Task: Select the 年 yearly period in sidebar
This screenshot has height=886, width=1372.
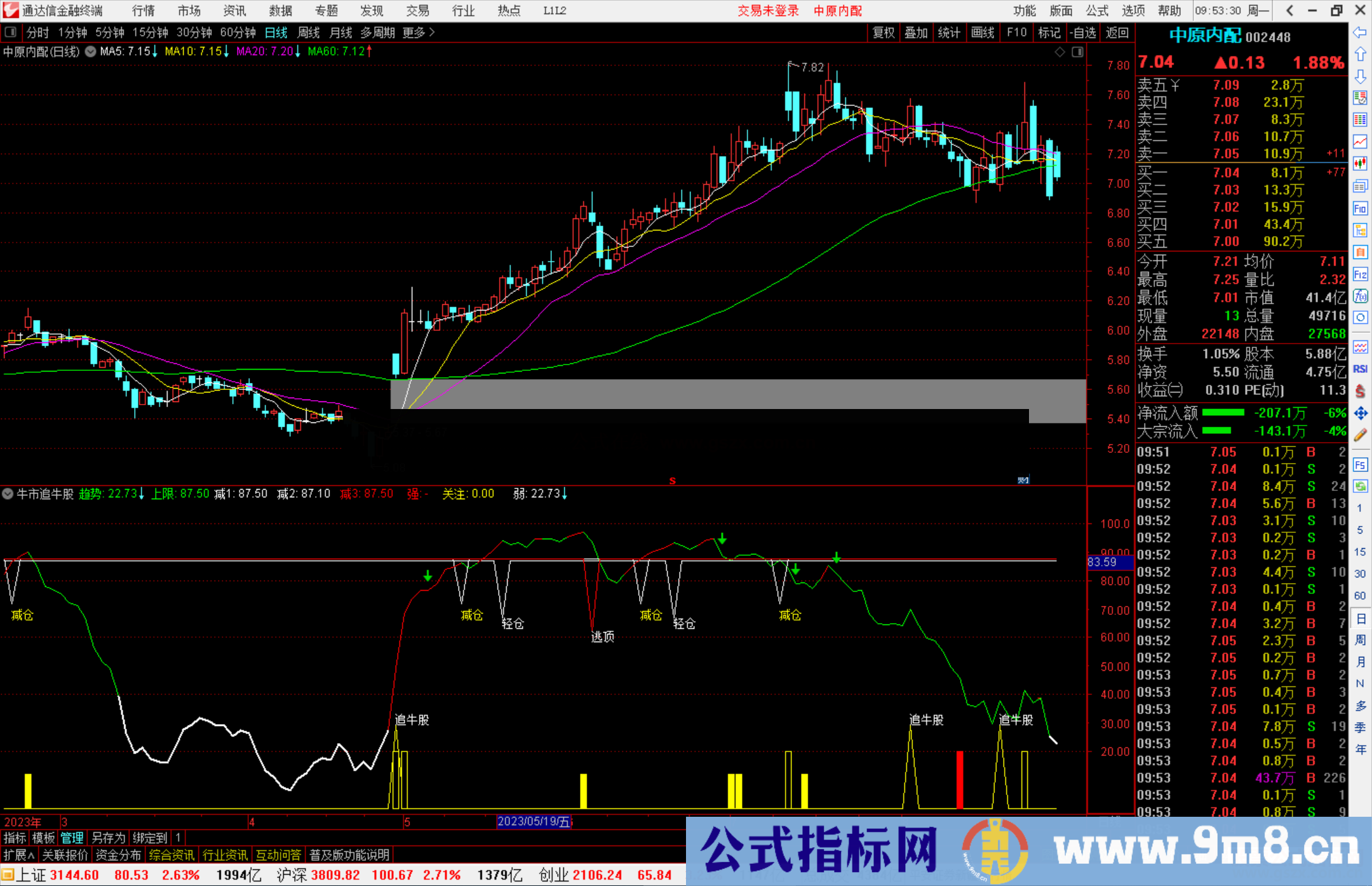Action: (1360, 749)
